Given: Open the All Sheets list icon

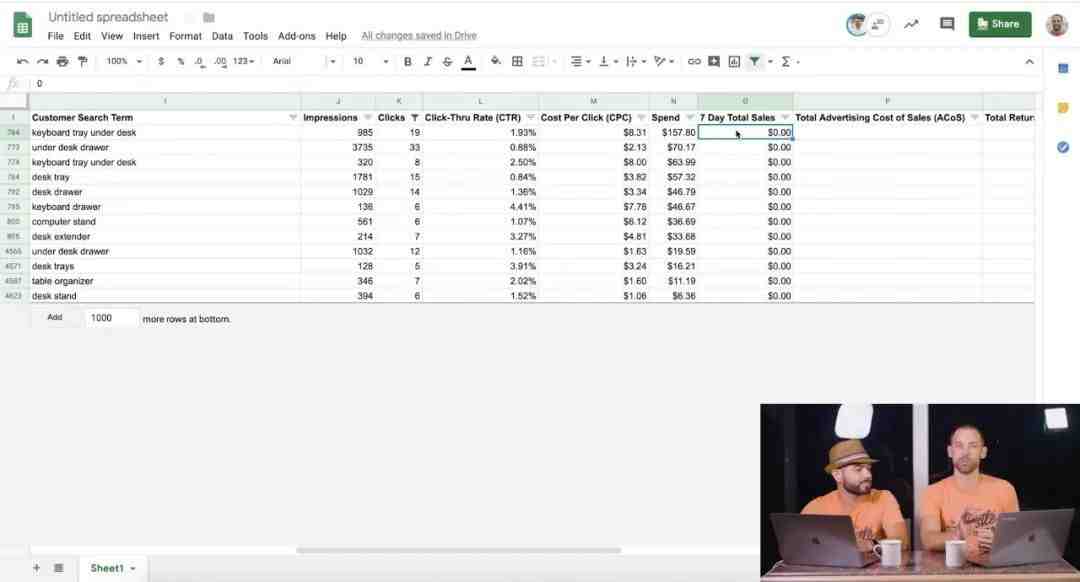Looking at the screenshot, I should coord(59,568).
